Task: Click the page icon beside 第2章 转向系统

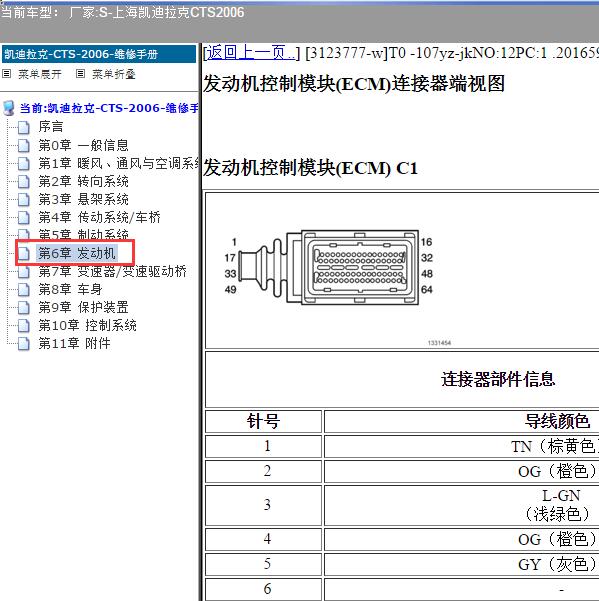Action: (x=24, y=181)
